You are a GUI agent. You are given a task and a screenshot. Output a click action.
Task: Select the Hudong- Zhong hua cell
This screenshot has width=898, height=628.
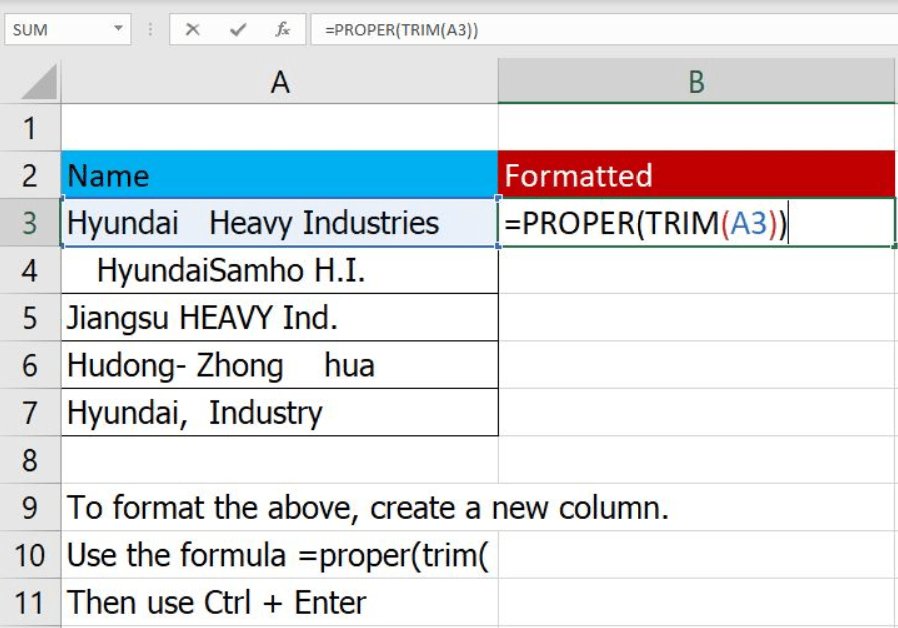tap(280, 365)
